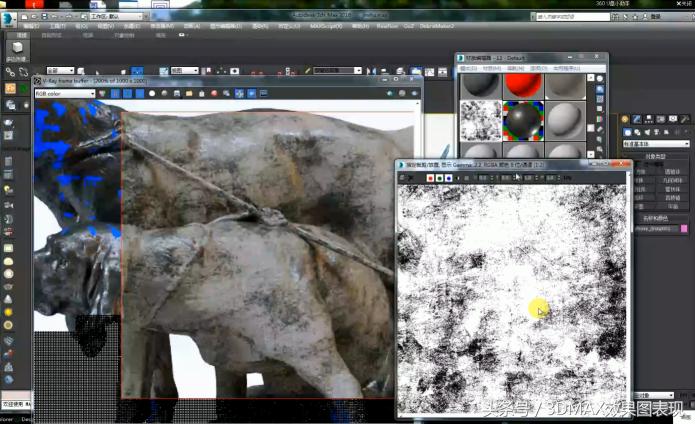695x424 pixels.
Task: Select Lights category in Create panel
Action: click(x=647, y=132)
